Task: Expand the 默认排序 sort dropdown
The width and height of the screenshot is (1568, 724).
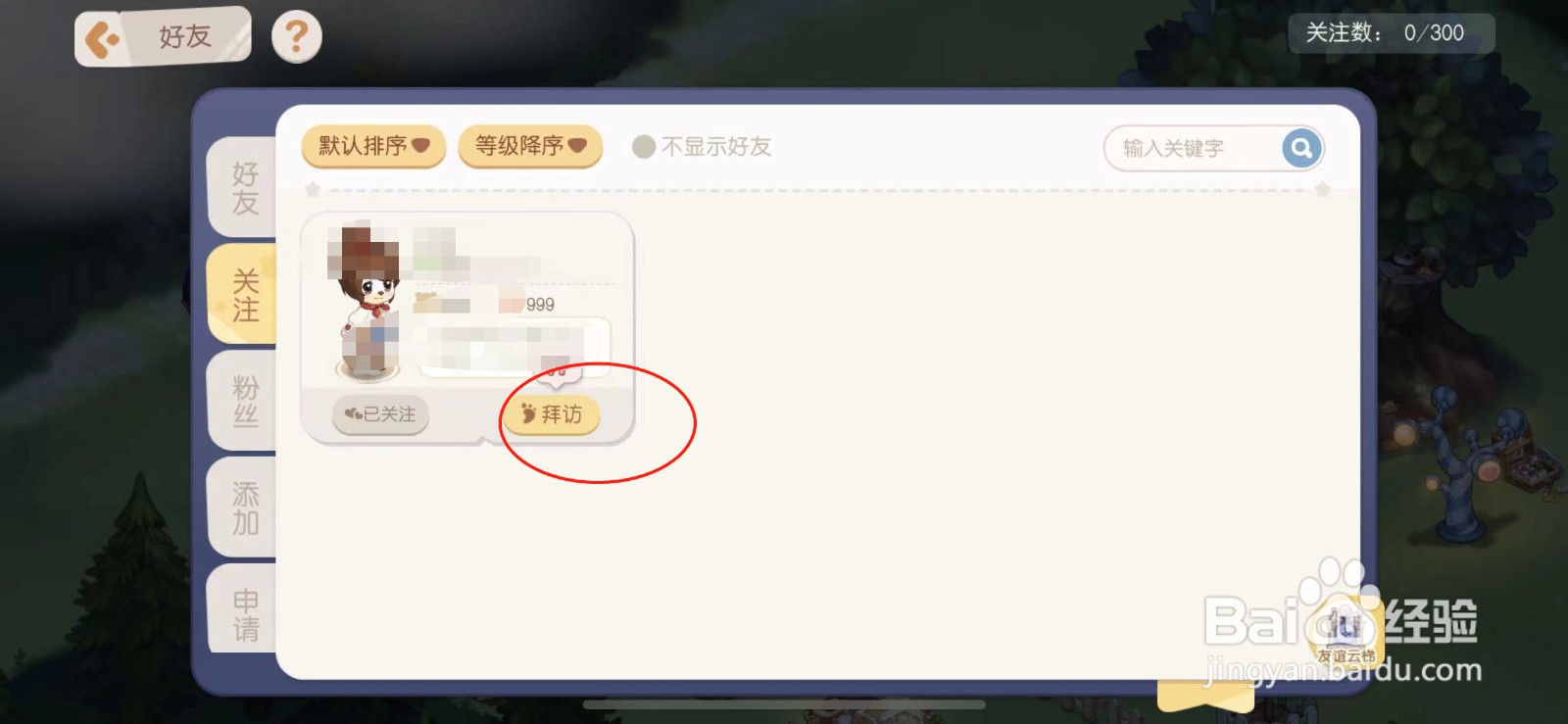Action: pyautogui.click(x=373, y=146)
